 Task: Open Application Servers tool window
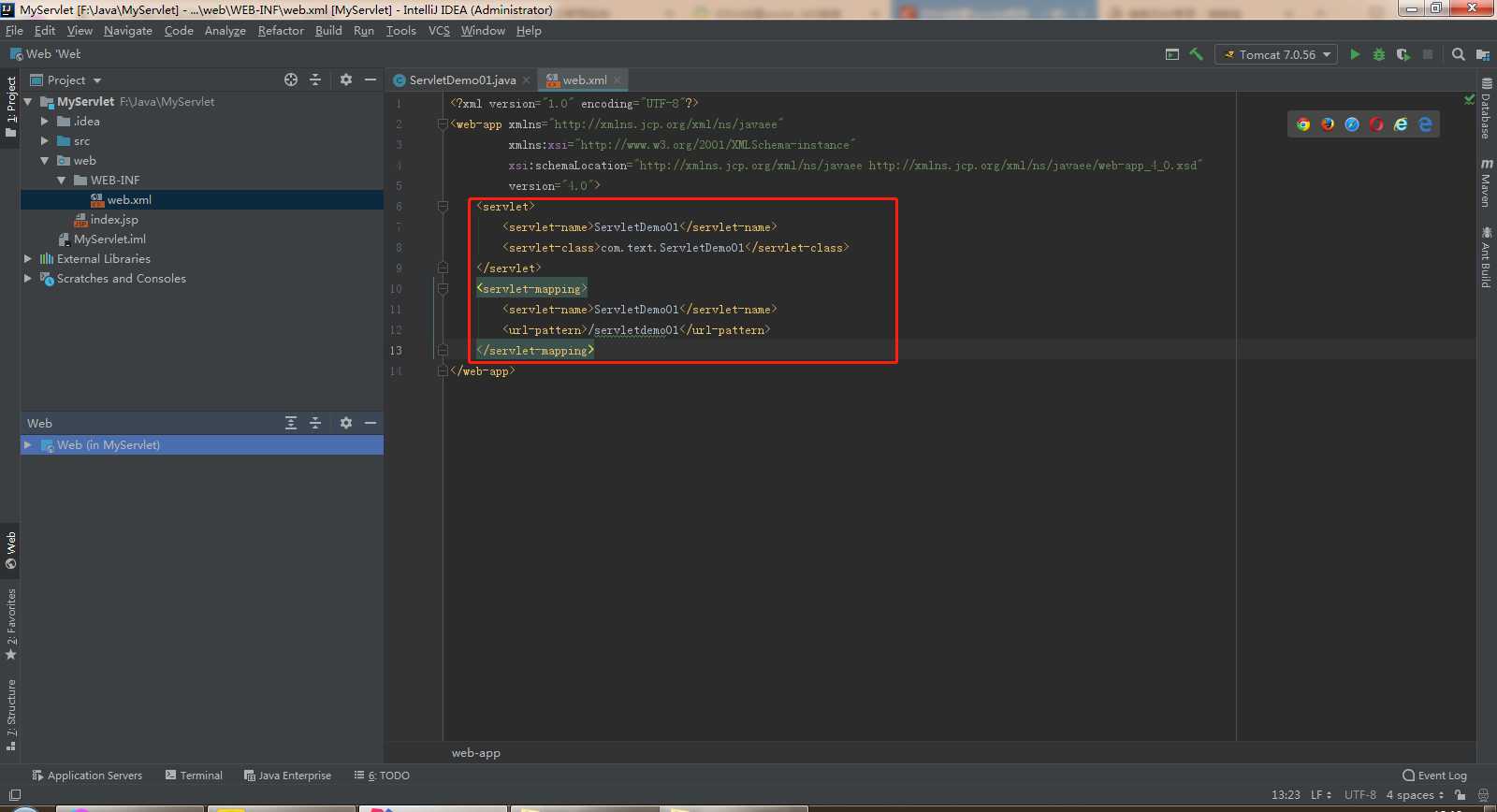tap(87, 776)
